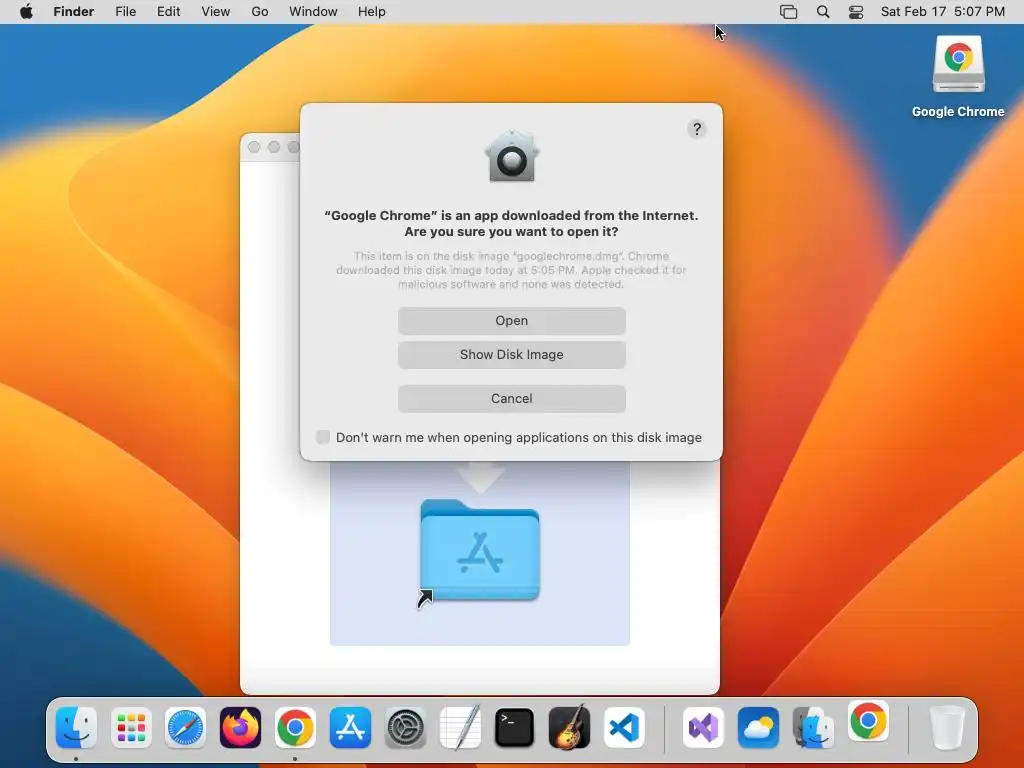Cancel the open confirmation dialog
1024x768 pixels.
pos(511,398)
